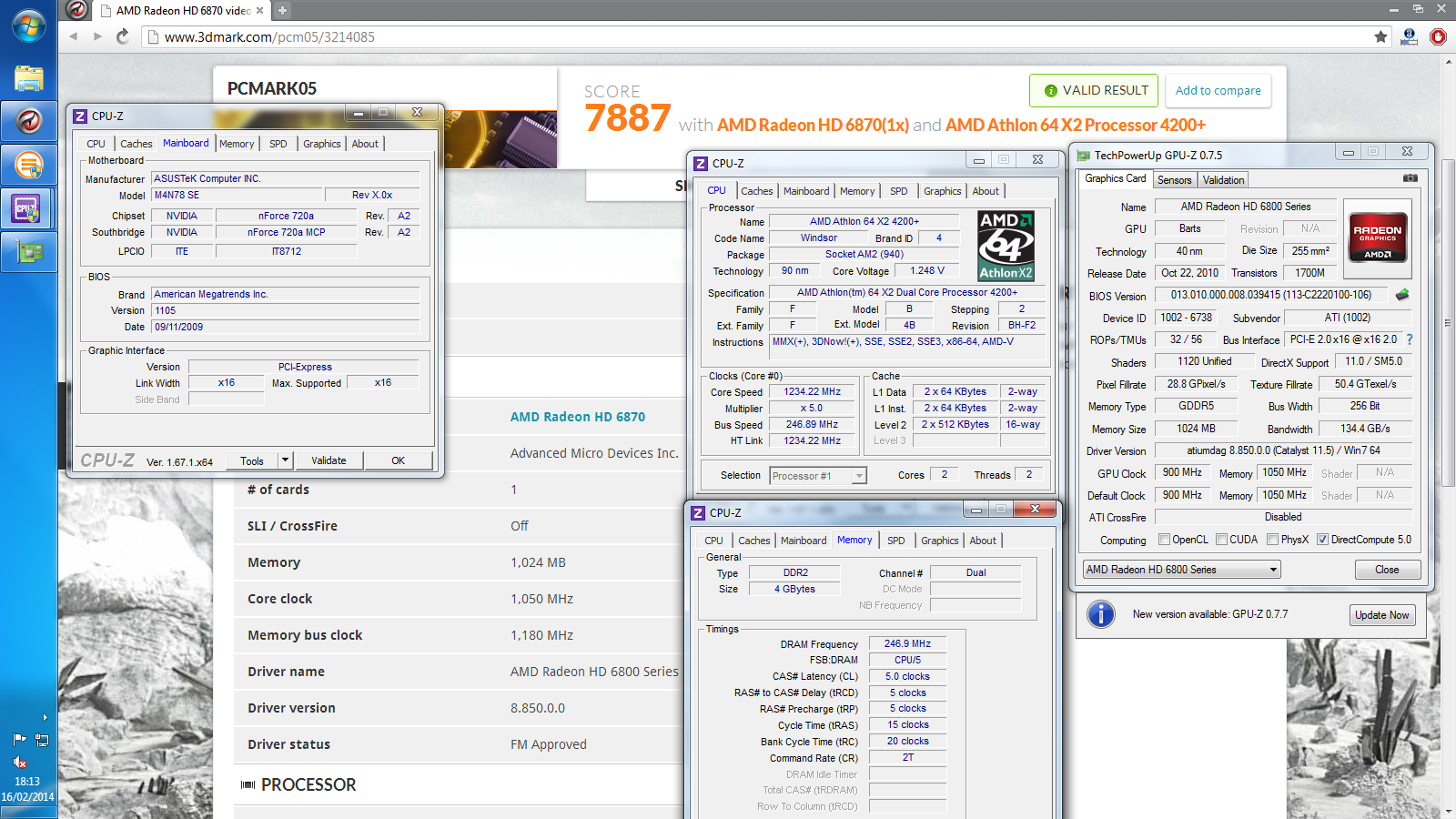
Task: Click the Update Now button
Action: point(1381,615)
